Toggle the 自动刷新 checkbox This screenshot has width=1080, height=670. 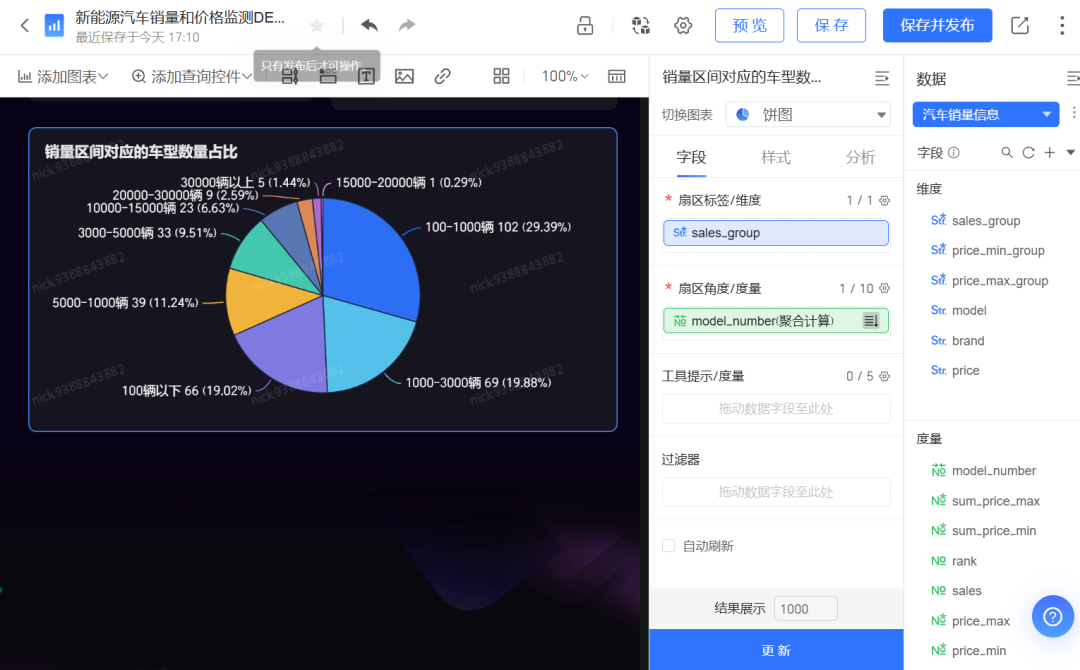668,546
